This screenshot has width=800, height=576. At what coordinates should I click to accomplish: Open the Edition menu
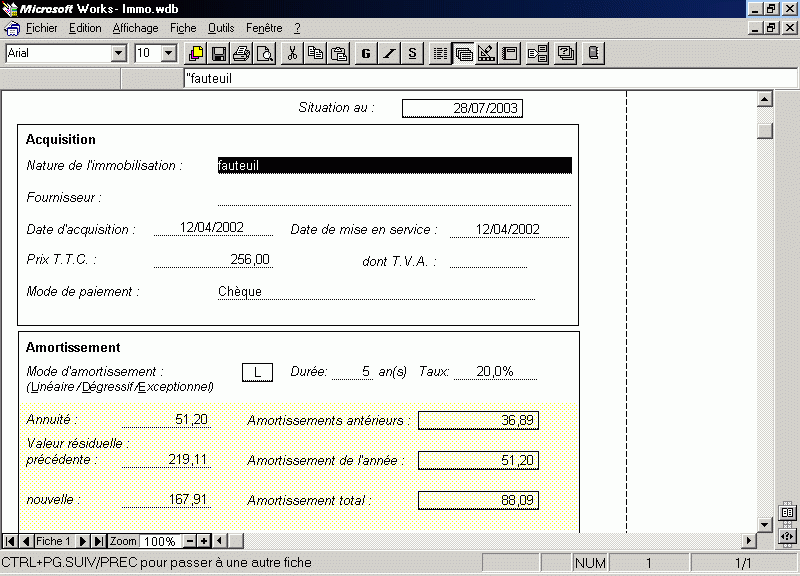pos(85,29)
